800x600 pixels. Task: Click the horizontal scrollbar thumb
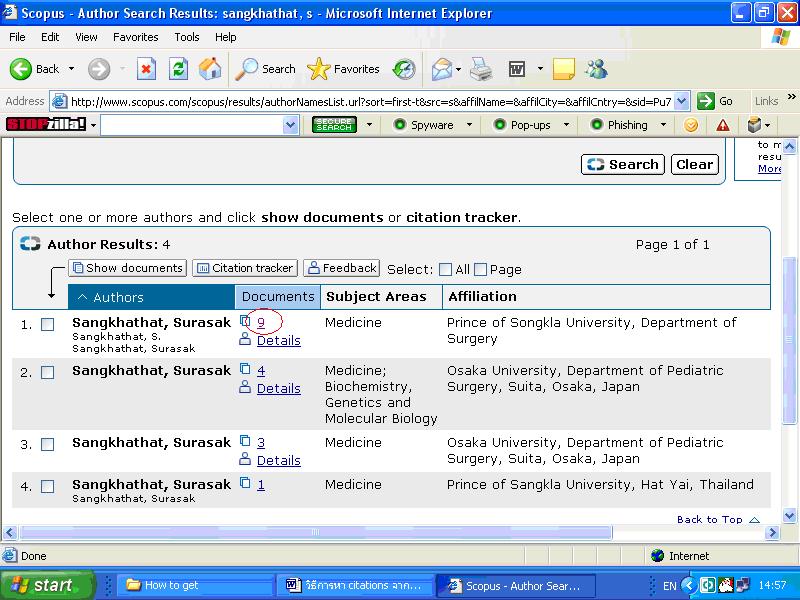click(315, 533)
